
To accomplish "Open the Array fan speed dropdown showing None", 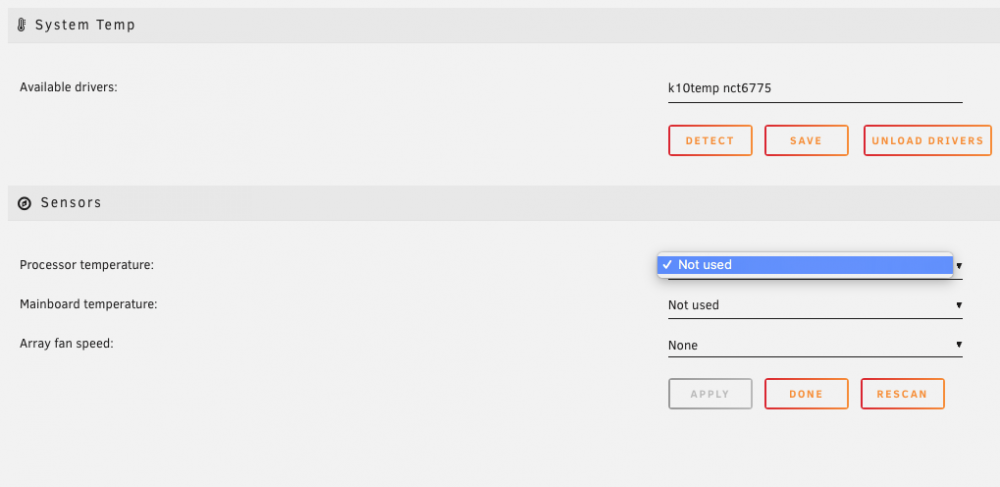I will [815, 345].
